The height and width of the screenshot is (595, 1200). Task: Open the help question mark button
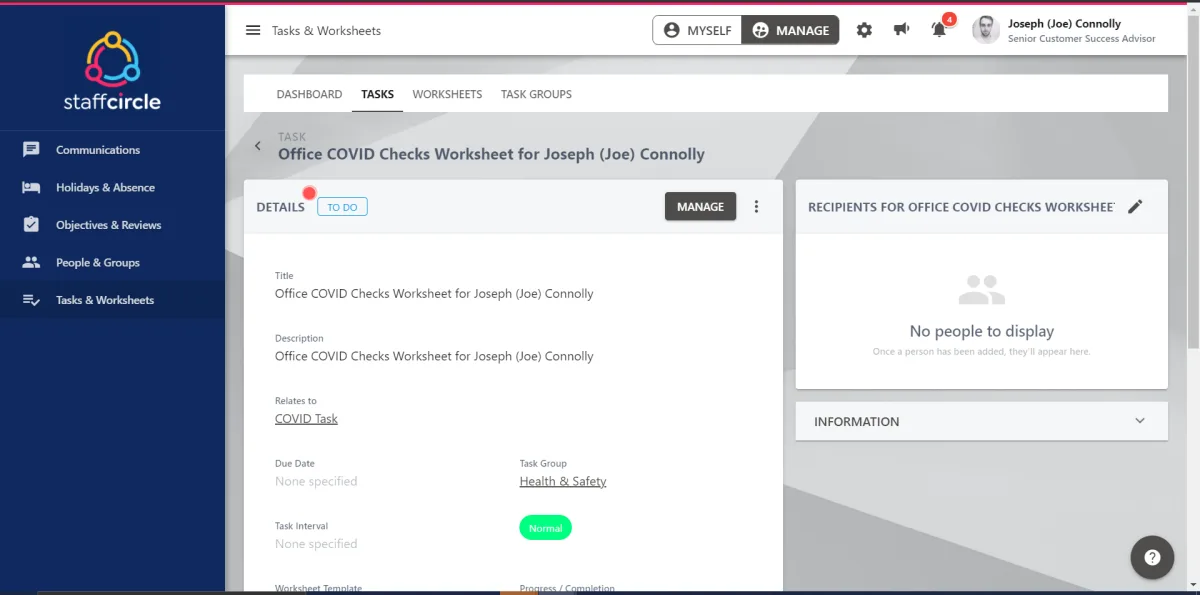(x=1152, y=557)
